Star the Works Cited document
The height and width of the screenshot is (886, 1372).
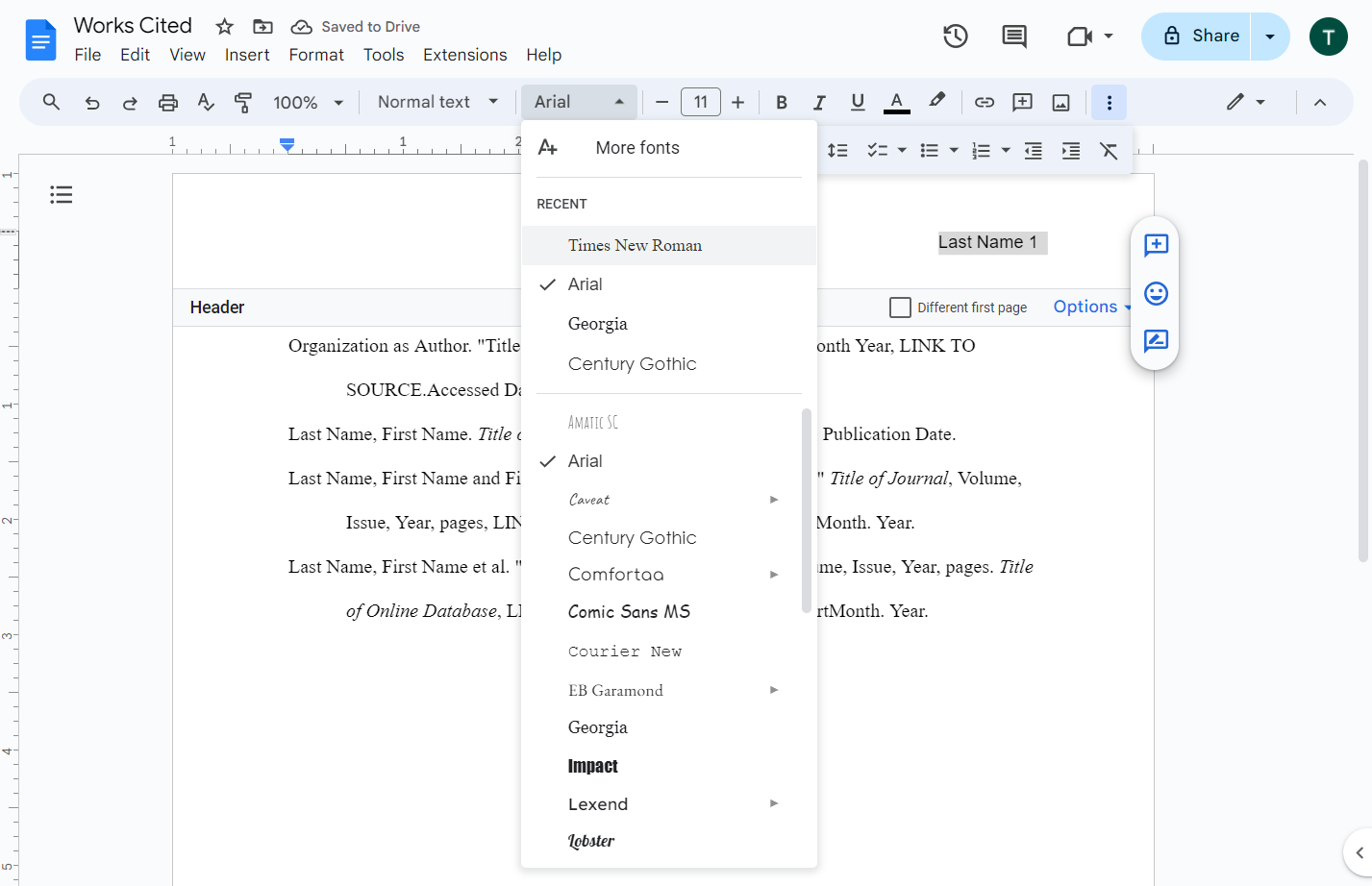coord(225,26)
